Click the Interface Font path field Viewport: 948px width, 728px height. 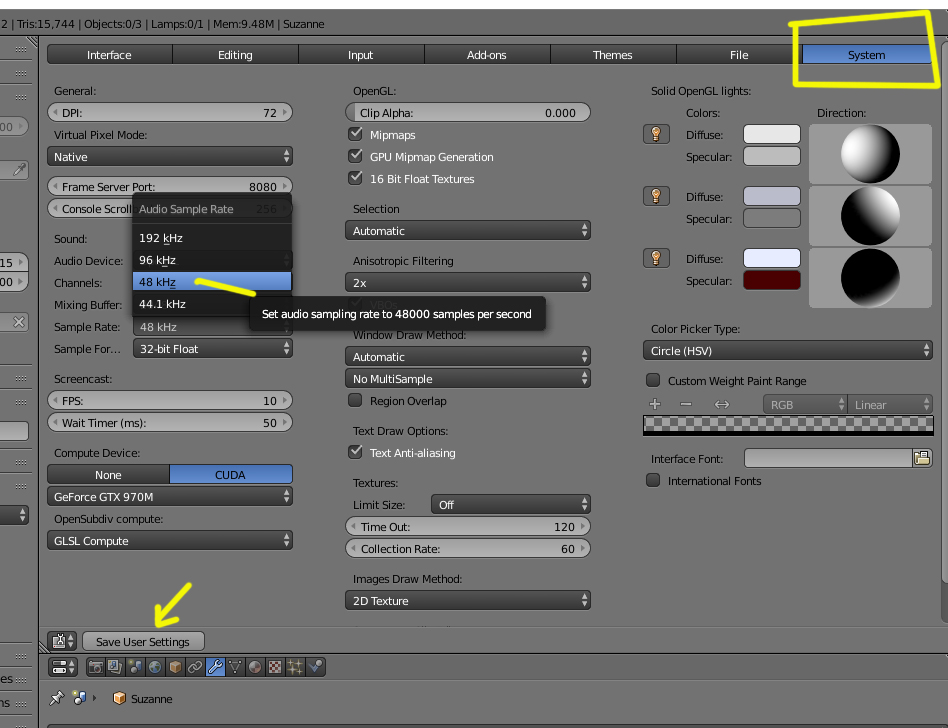click(x=828, y=458)
